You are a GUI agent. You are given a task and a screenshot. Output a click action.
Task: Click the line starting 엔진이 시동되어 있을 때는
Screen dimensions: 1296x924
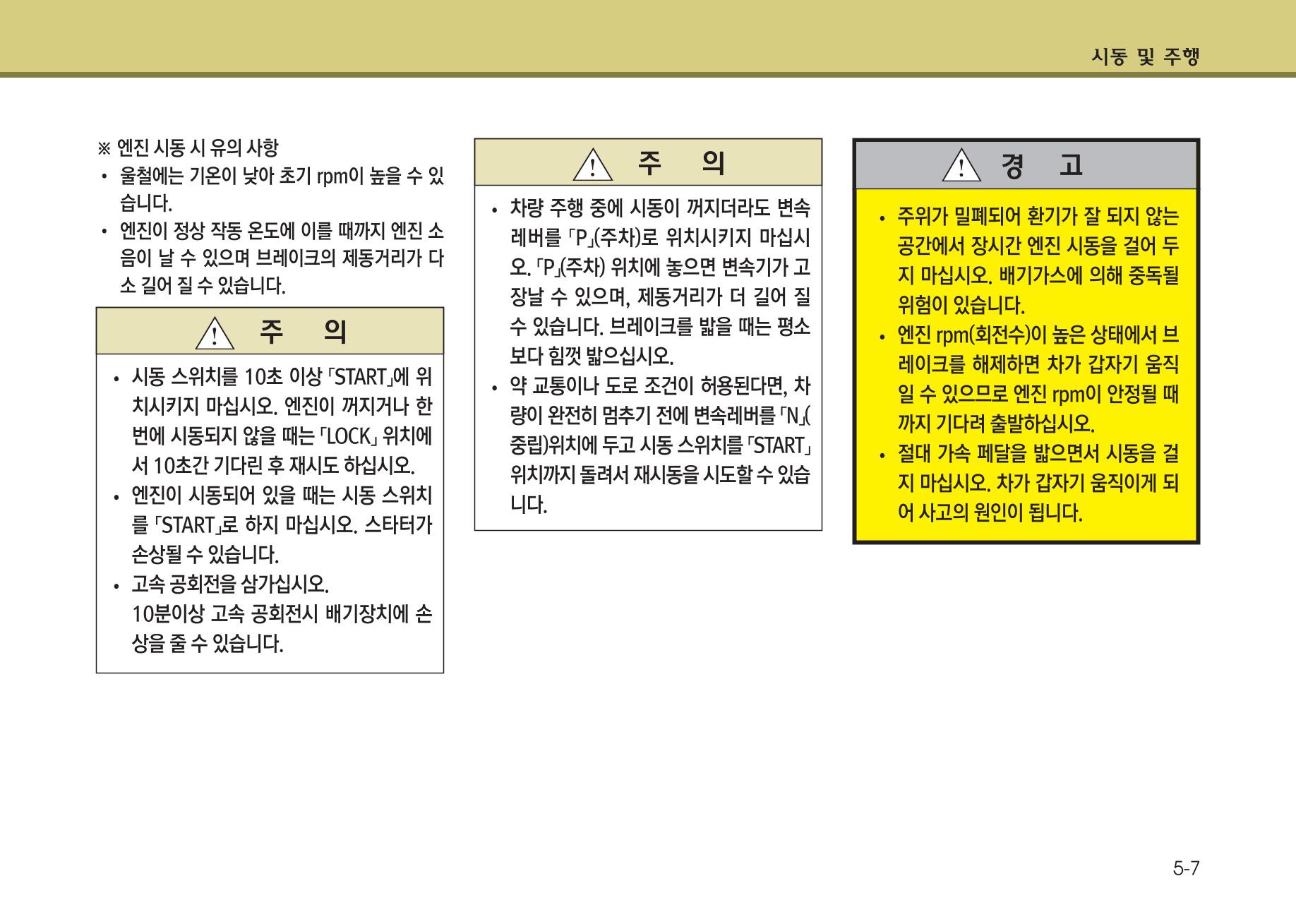(282, 496)
